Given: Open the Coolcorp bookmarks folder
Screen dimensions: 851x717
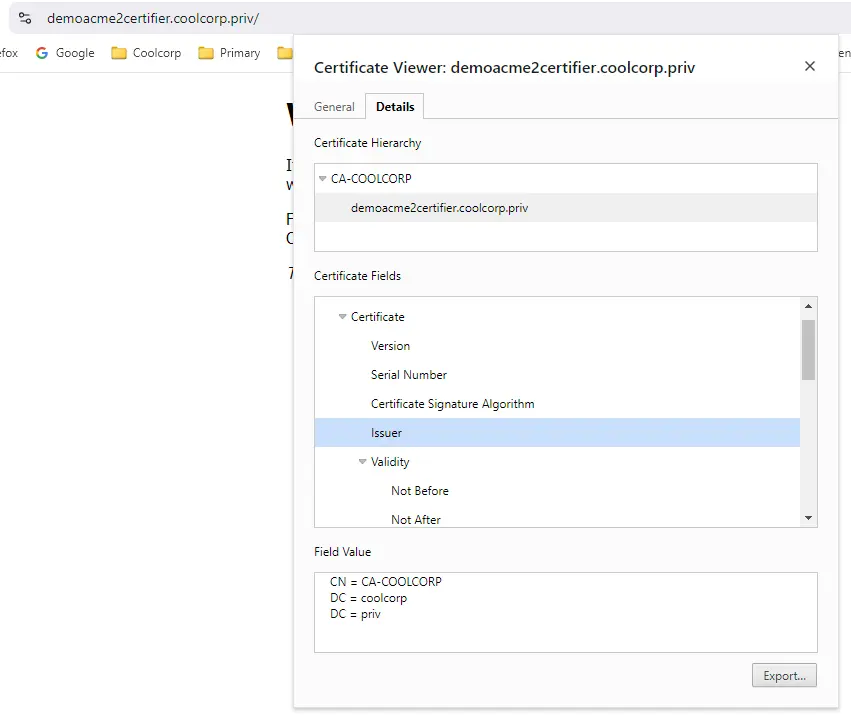Looking at the screenshot, I should click(146, 53).
